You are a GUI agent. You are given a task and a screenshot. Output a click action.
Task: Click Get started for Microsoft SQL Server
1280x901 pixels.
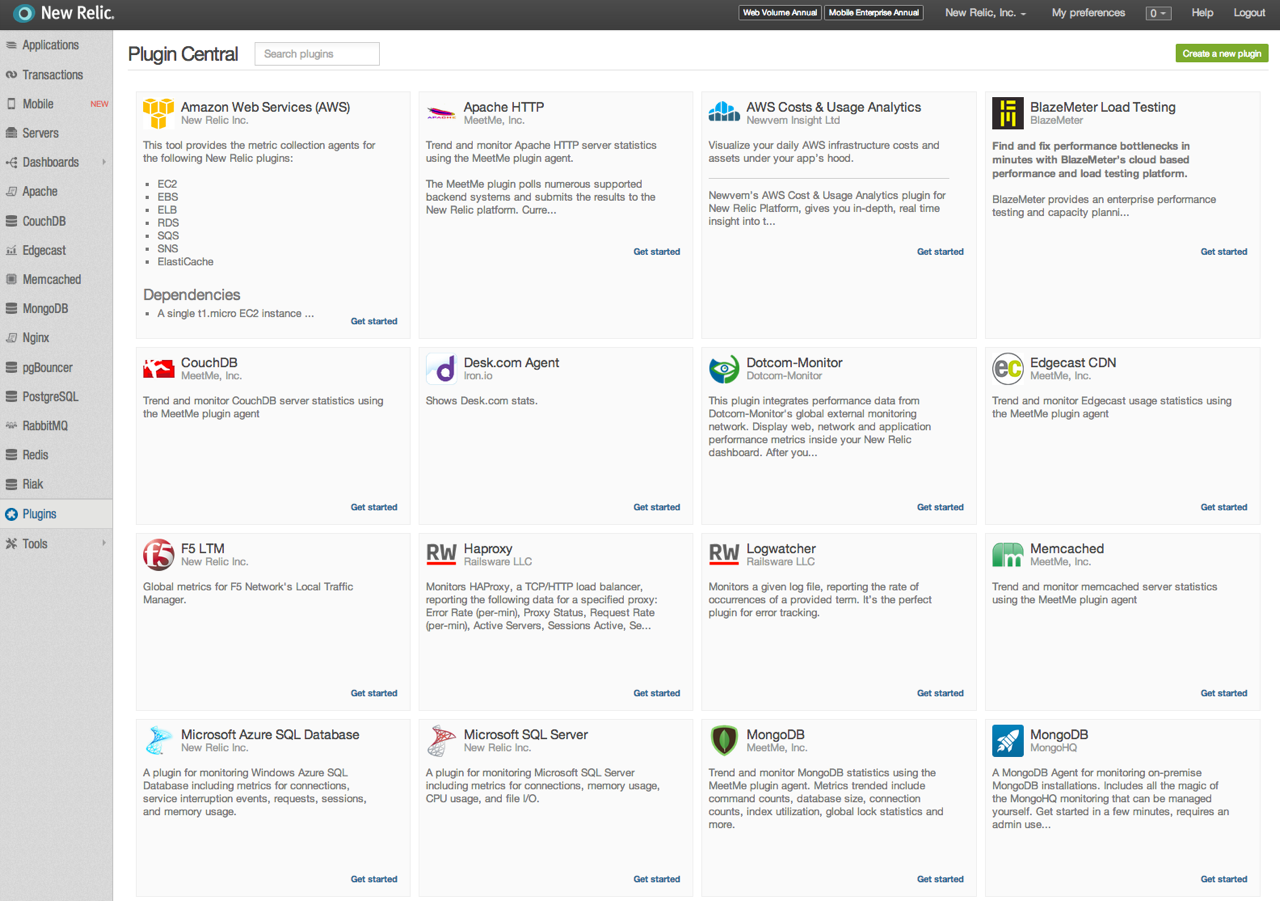pyautogui.click(x=656, y=879)
